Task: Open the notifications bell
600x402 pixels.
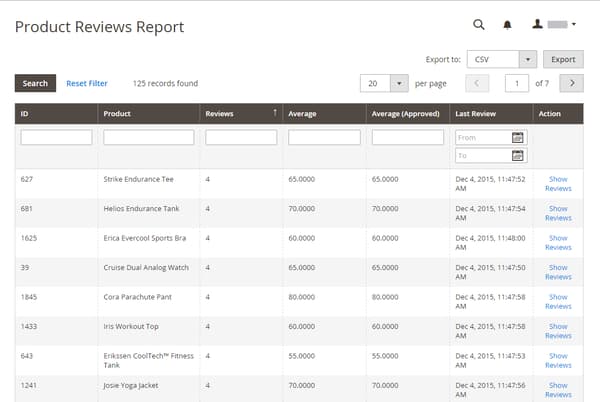Action: [507, 25]
